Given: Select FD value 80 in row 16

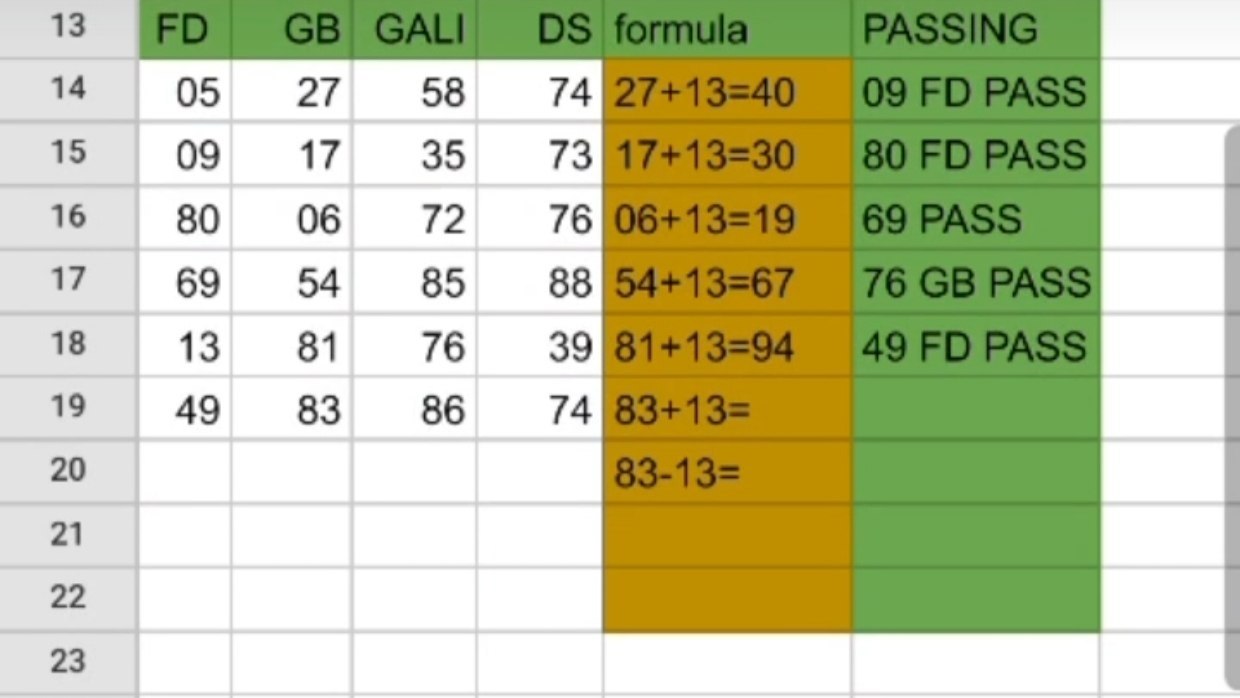Looking at the screenshot, I should click(185, 218).
